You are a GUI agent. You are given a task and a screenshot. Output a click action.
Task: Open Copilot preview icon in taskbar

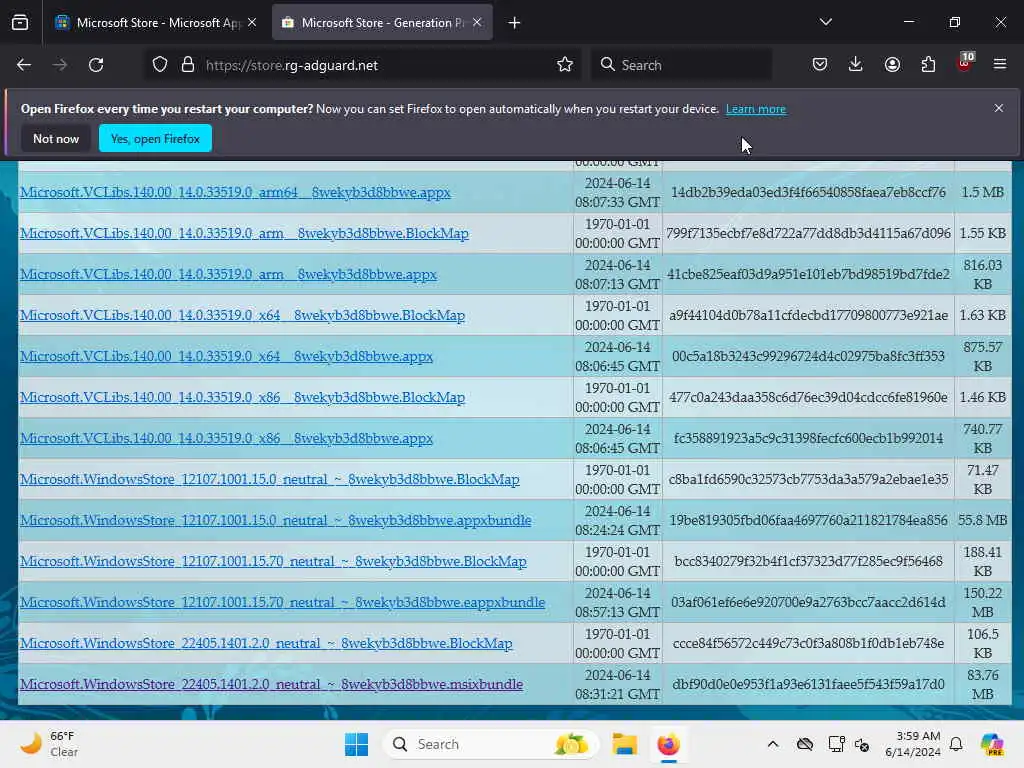992,744
